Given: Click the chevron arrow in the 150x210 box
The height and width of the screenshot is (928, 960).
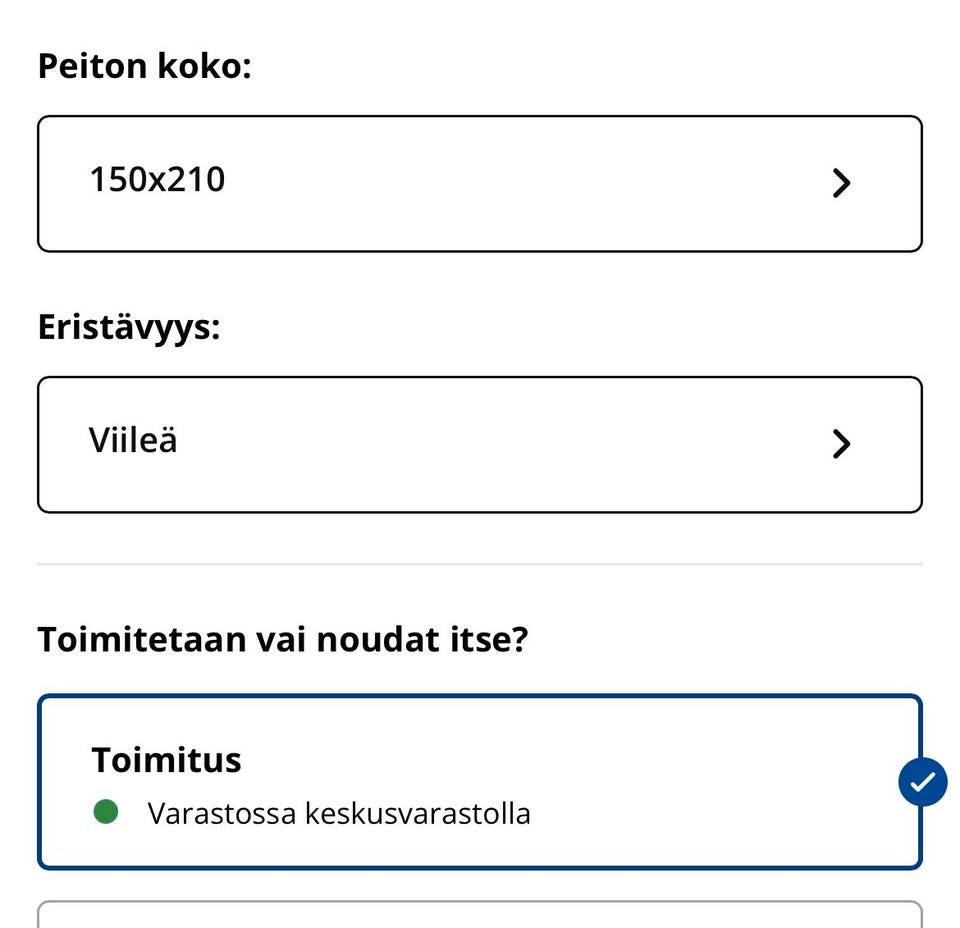Looking at the screenshot, I should coord(842,183).
